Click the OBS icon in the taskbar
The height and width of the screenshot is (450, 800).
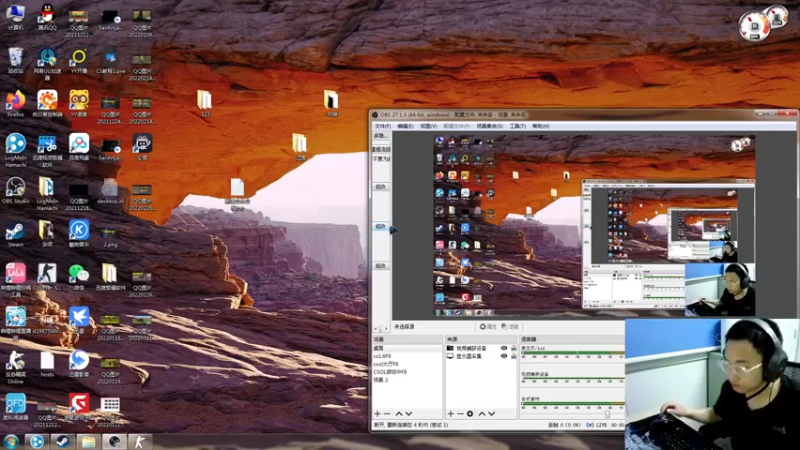point(114,442)
